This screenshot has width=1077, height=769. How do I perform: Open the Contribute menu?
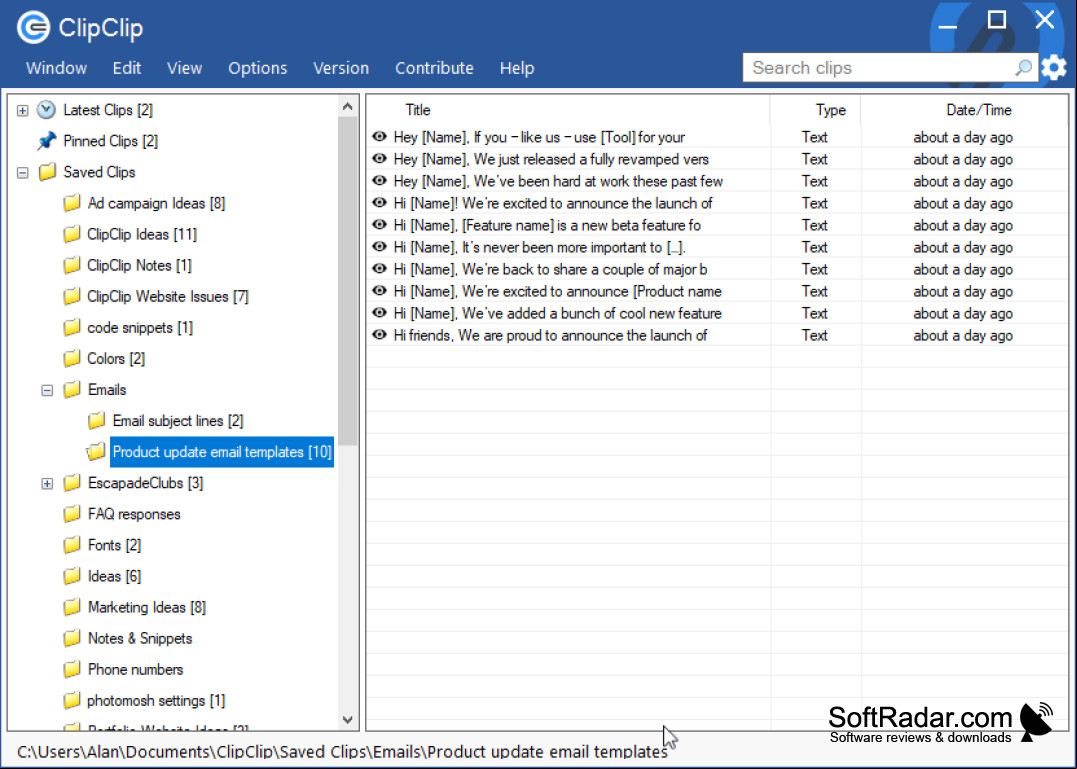pos(434,68)
